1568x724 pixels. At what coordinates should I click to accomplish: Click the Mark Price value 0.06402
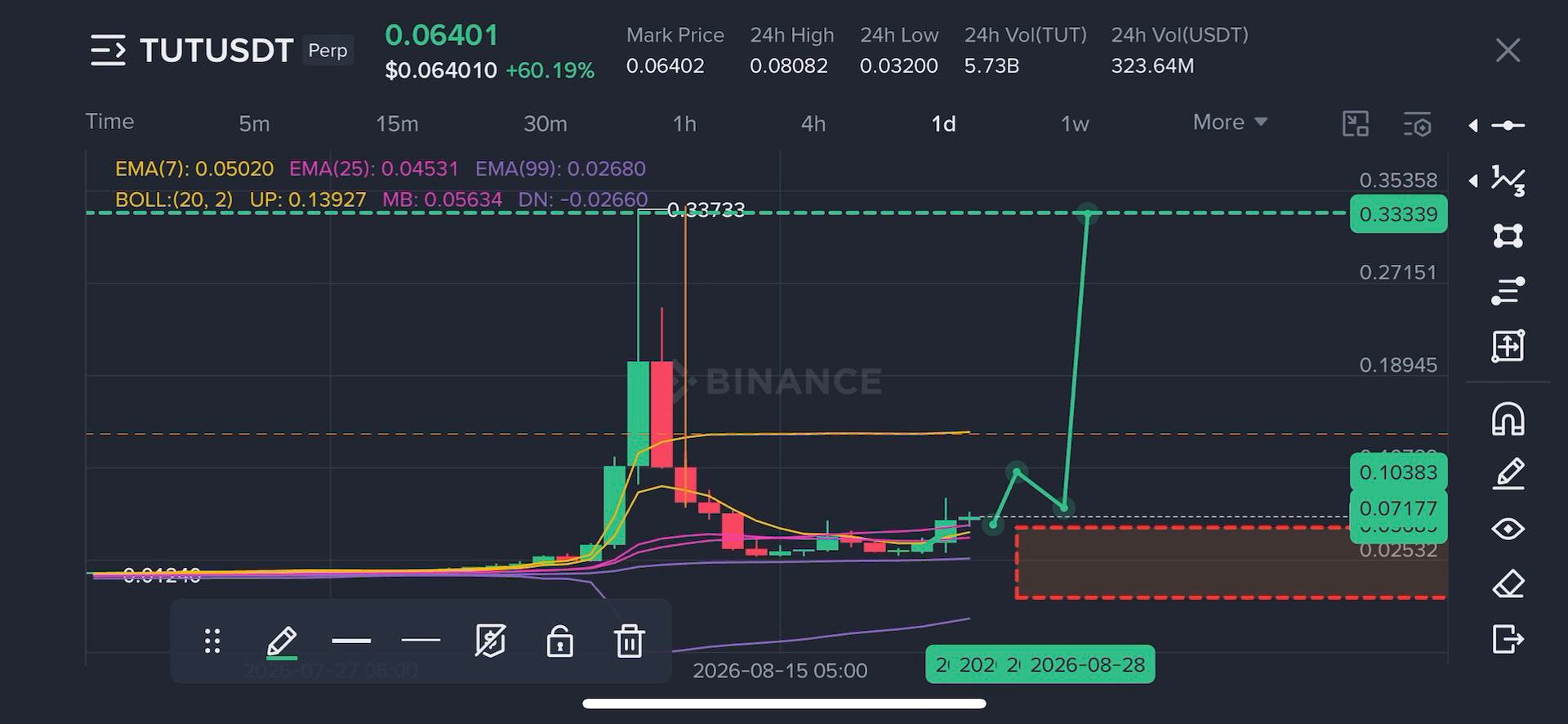click(x=665, y=65)
